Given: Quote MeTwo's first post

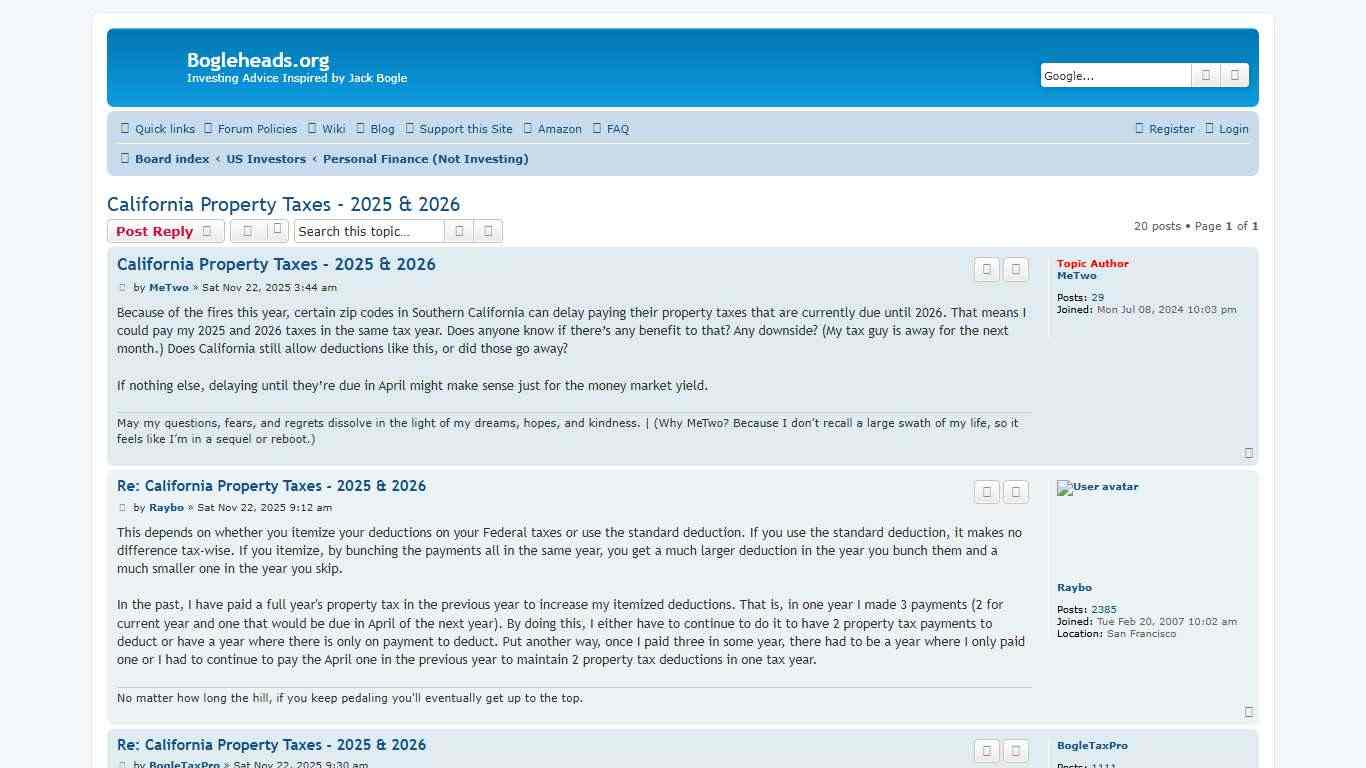Looking at the screenshot, I should (x=1016, y=270).
